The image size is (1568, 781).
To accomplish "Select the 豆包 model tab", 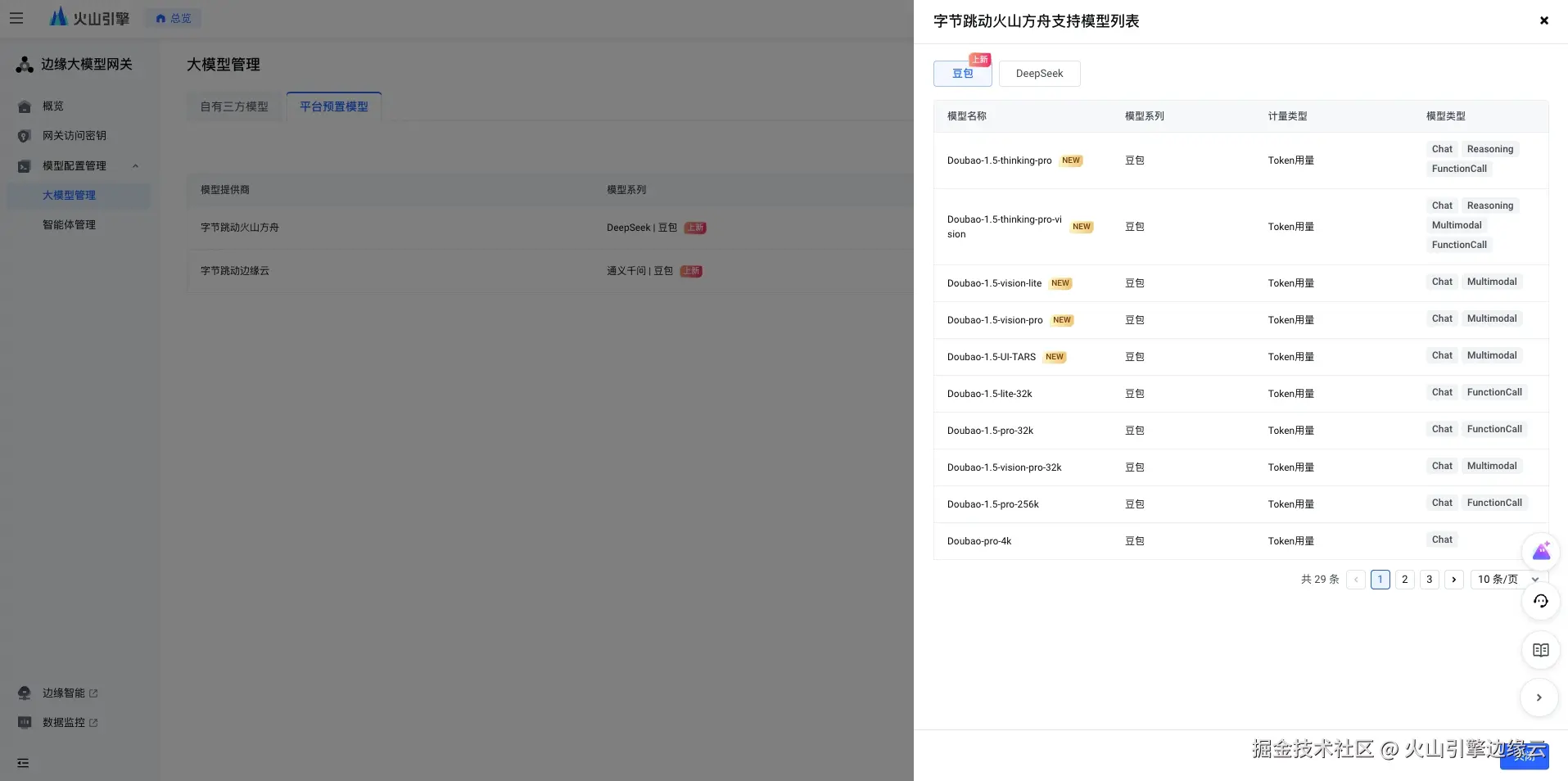I will point(963,74).
